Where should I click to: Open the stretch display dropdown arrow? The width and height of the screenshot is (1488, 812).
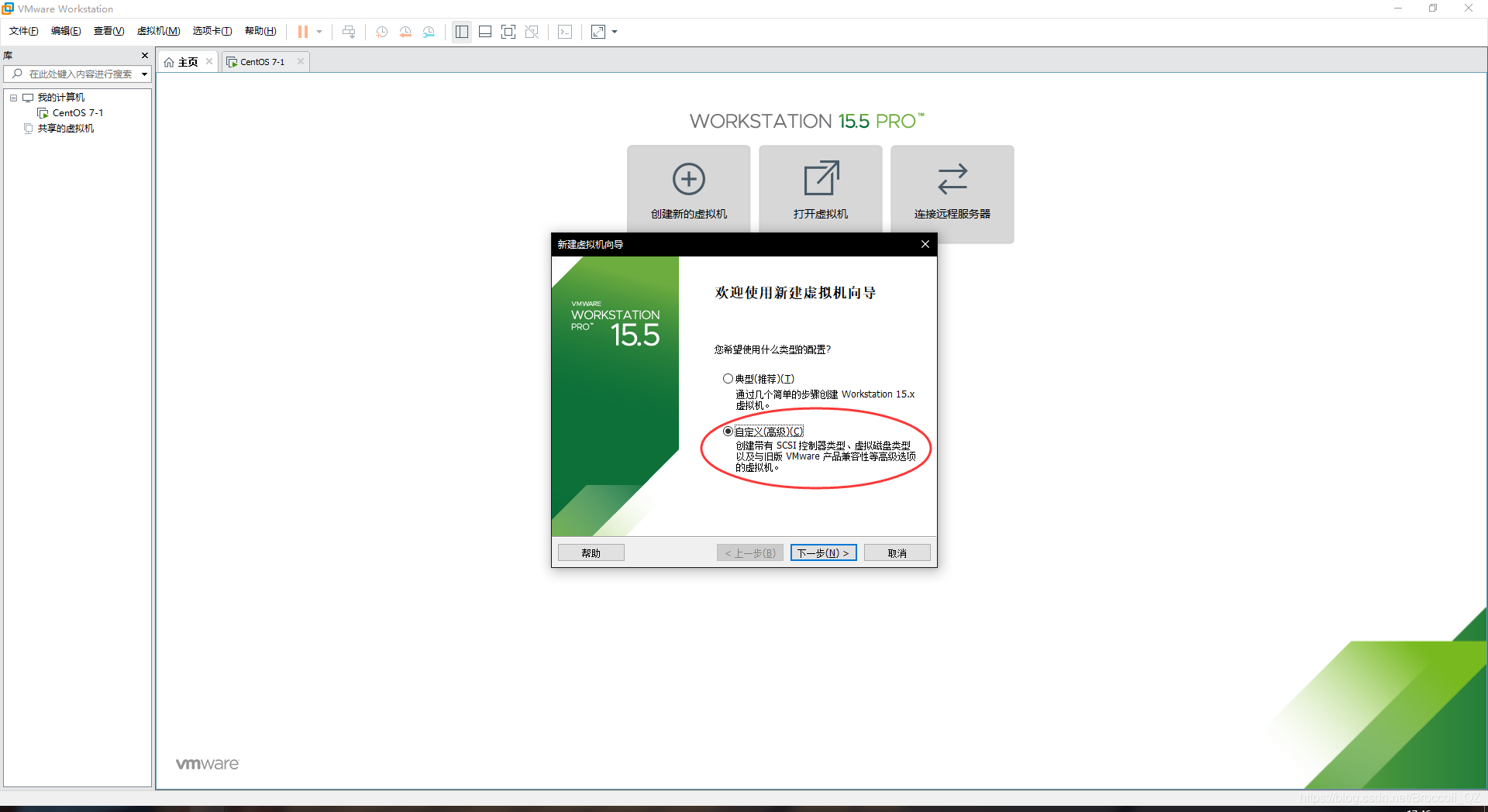point(615,32)
